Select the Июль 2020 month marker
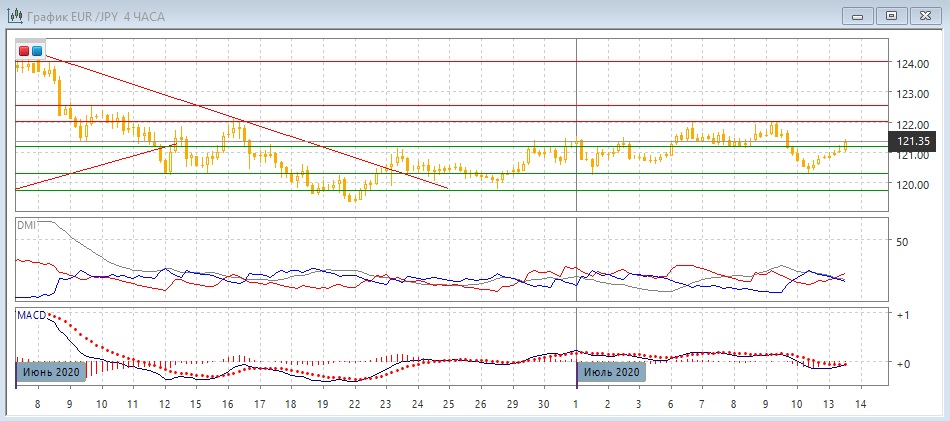 (610, 372)
